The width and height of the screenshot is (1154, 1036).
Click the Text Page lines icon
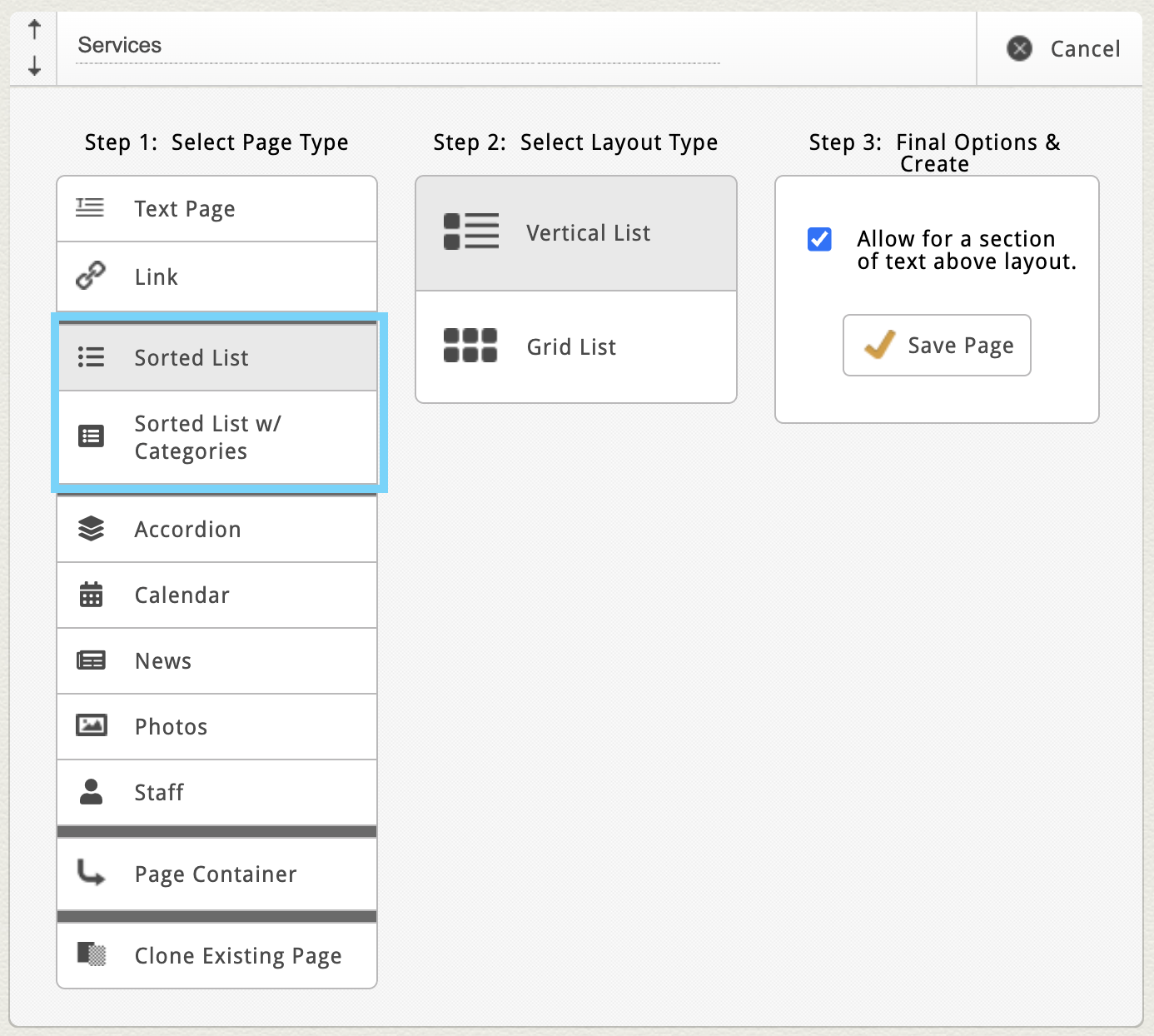(90, 208)
